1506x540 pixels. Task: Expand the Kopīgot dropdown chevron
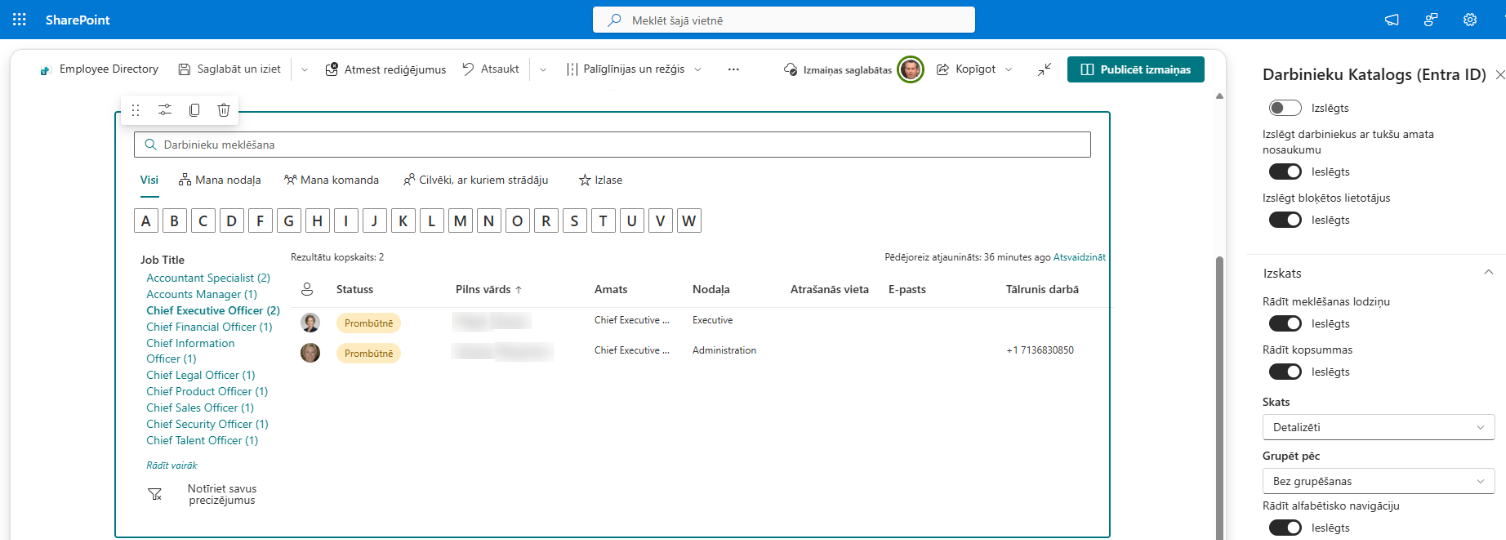point(1008,69)
